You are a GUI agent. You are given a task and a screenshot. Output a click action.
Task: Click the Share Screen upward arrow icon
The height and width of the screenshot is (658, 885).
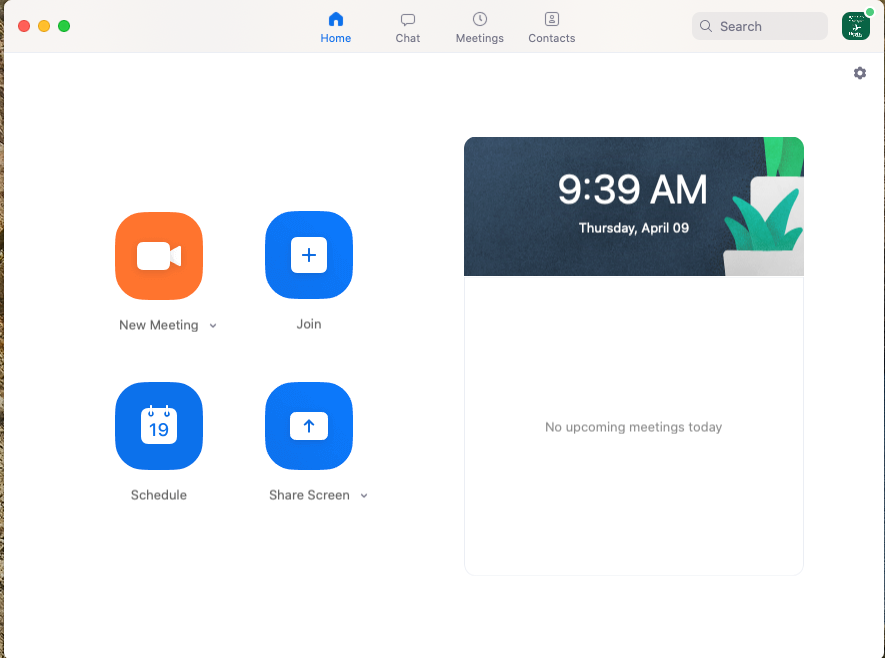click(309, 426)
